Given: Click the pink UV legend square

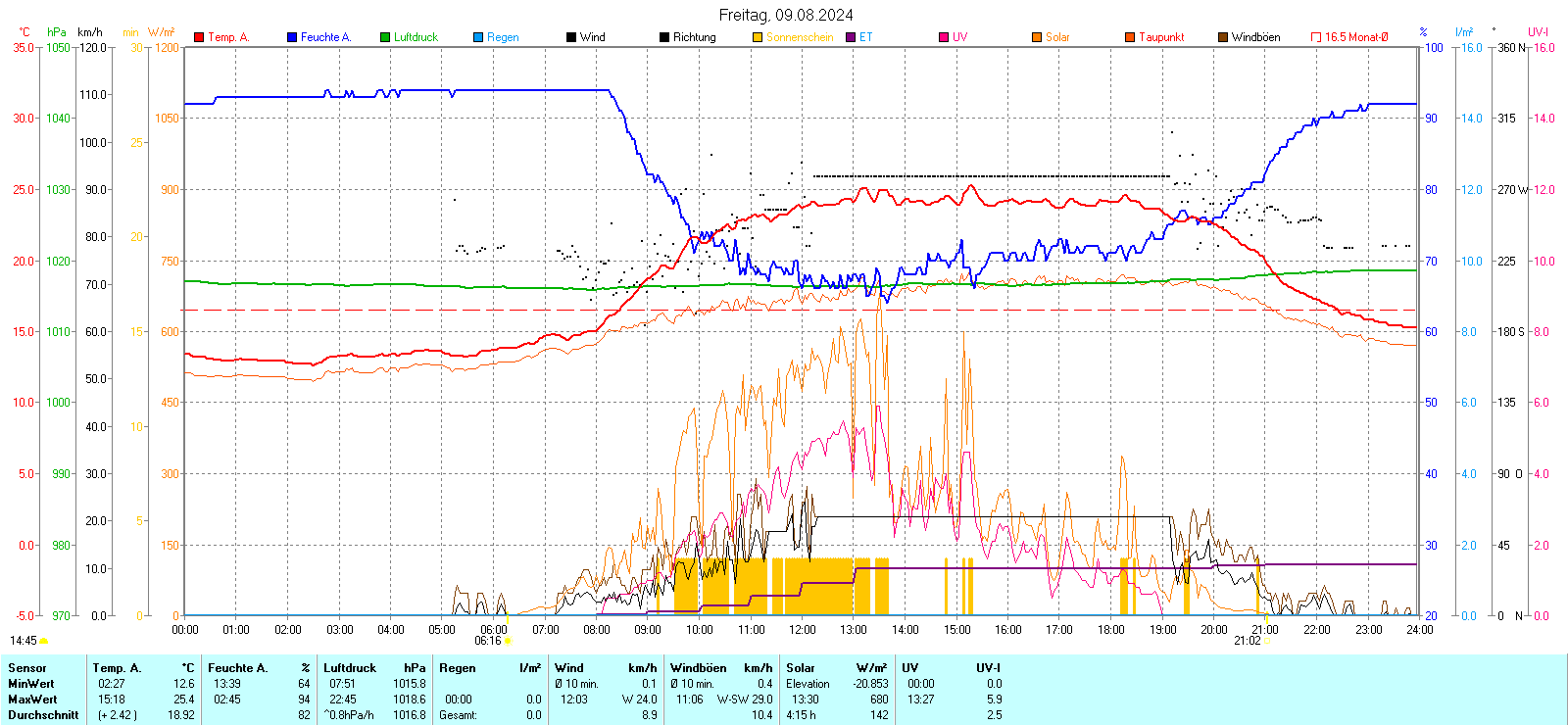Looking at the screenshot, I should point(944,37).
